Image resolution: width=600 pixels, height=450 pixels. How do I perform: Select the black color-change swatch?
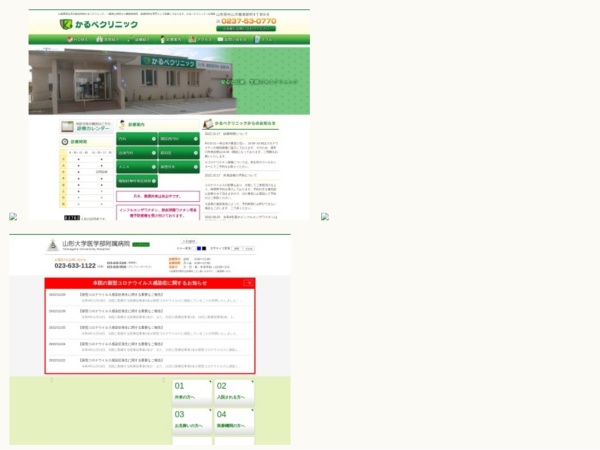coord(204,249)
